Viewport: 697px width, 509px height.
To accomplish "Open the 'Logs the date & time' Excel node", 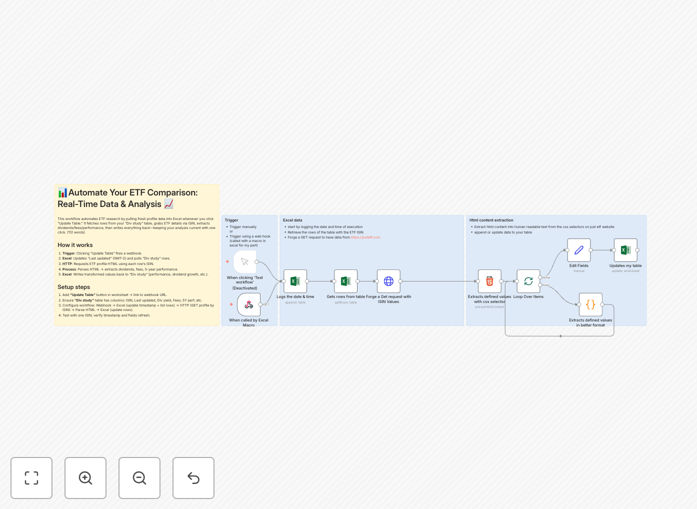I will coord(295,281).
